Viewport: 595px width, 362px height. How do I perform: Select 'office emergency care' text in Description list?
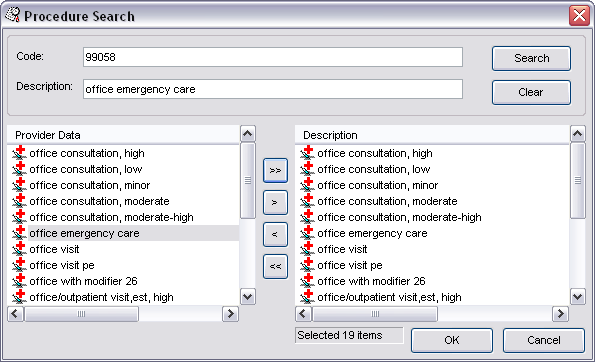click(372, 233)
